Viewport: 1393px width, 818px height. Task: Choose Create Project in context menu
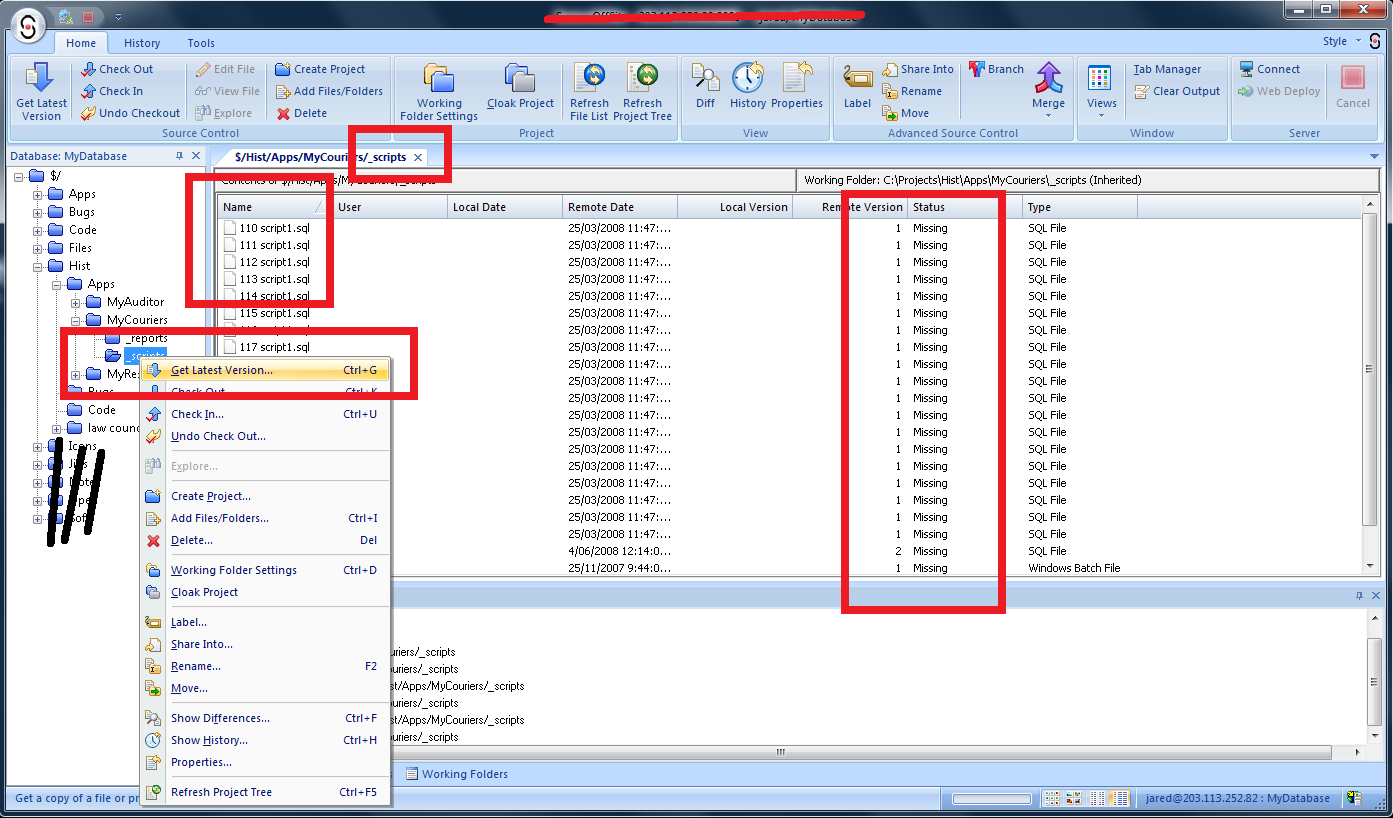[265, 496]
